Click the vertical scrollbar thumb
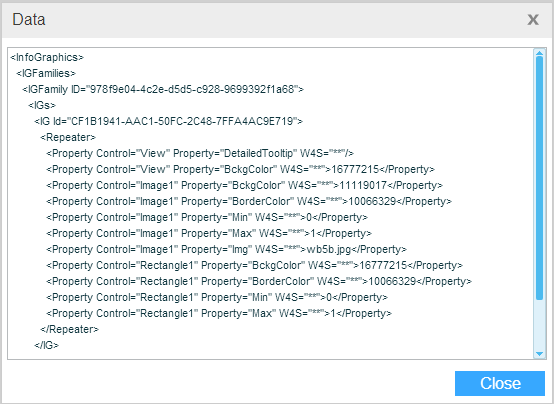The width and height of the screenshot is (554, 404). click(x=539, y=178)
